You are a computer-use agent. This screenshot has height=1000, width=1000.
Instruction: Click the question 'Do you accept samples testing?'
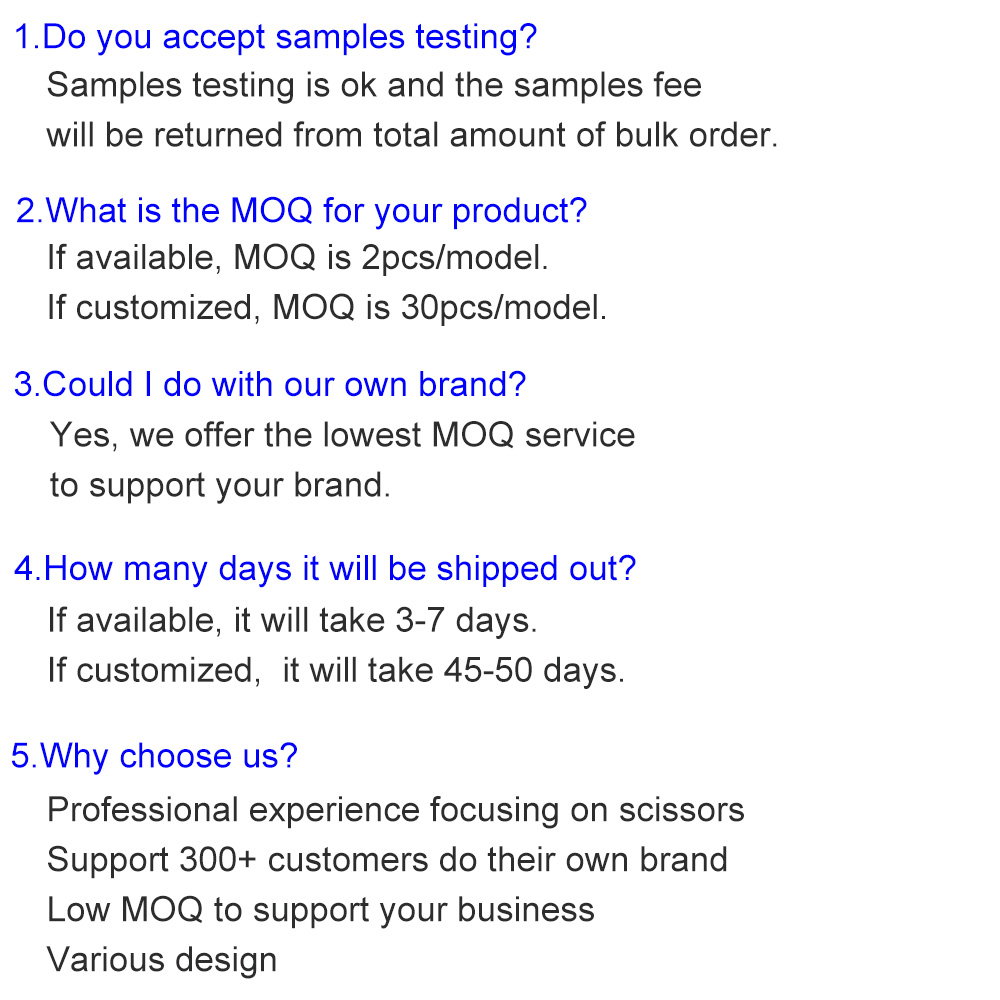276,37
